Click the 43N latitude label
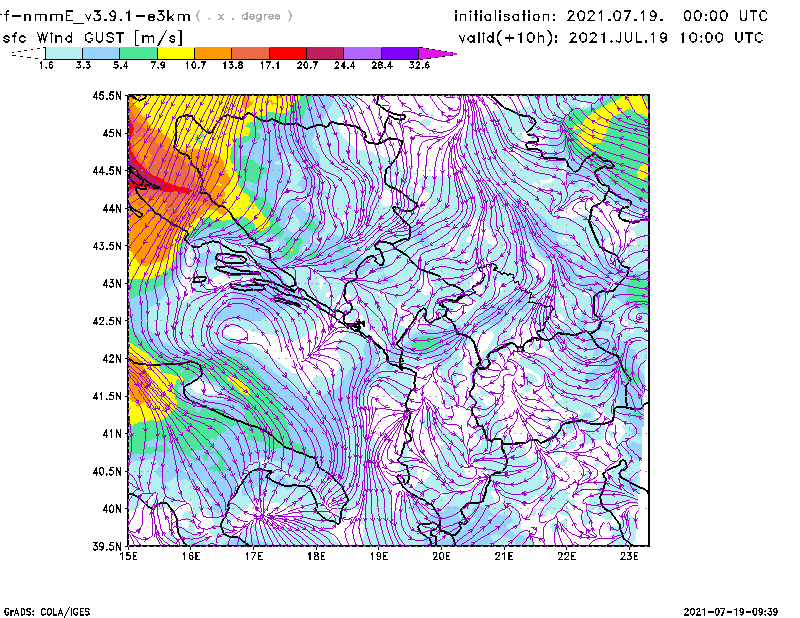This screenshot has width=800, height=618. [x=112, y=283]
